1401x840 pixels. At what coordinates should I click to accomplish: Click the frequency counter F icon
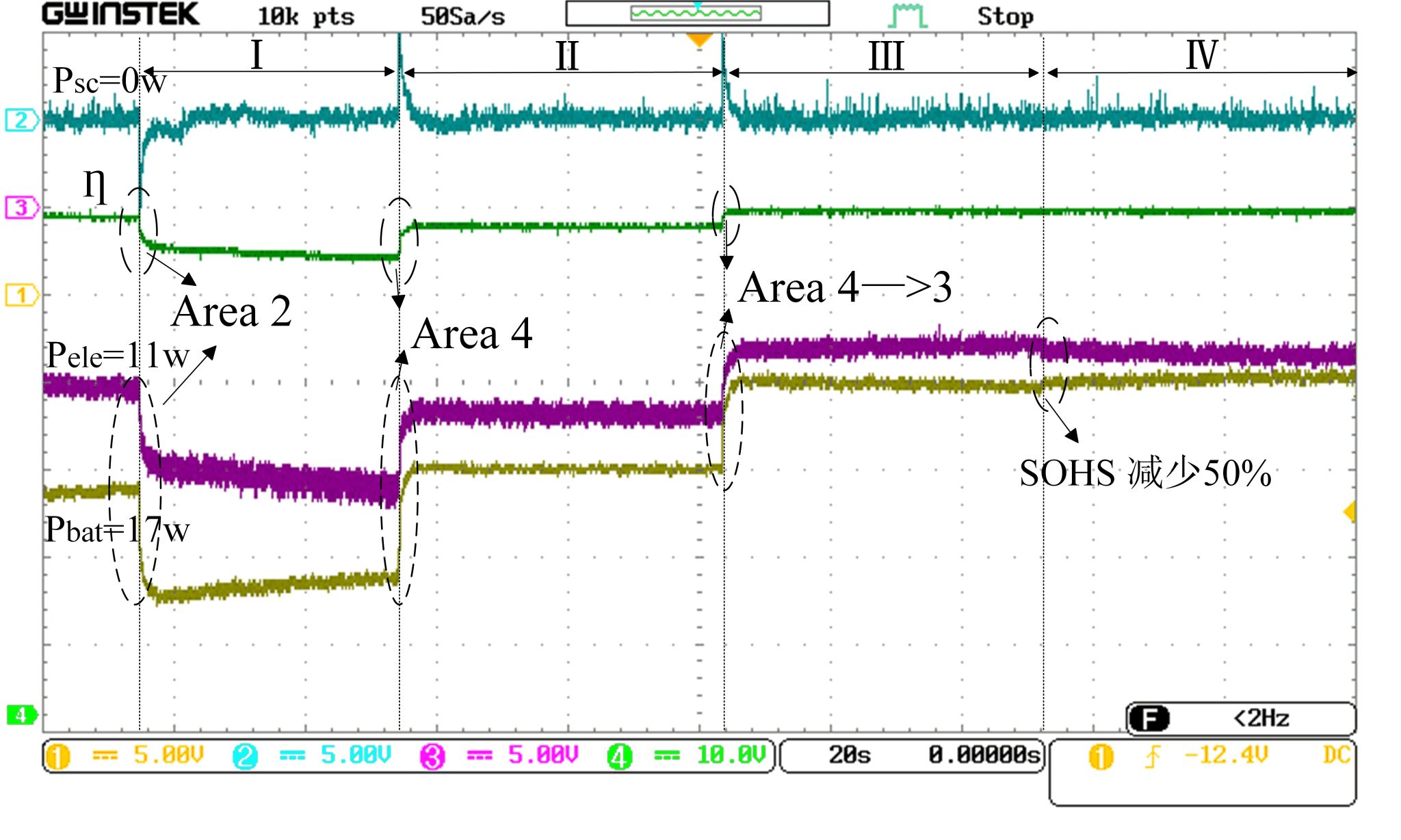pyautogui.click(x=1149, y=719)
